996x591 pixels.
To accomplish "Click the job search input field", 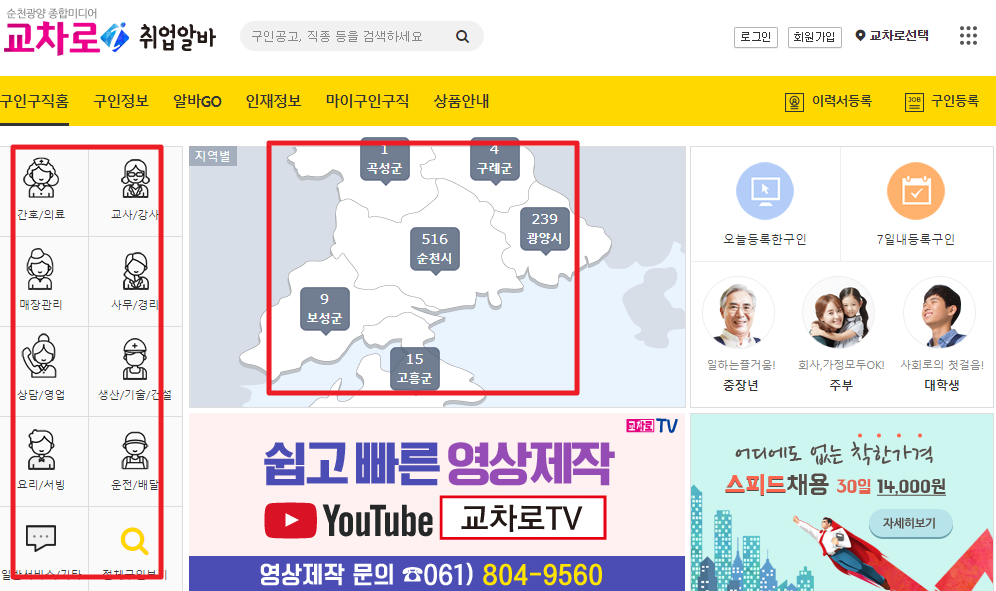I will coord(350,35).
